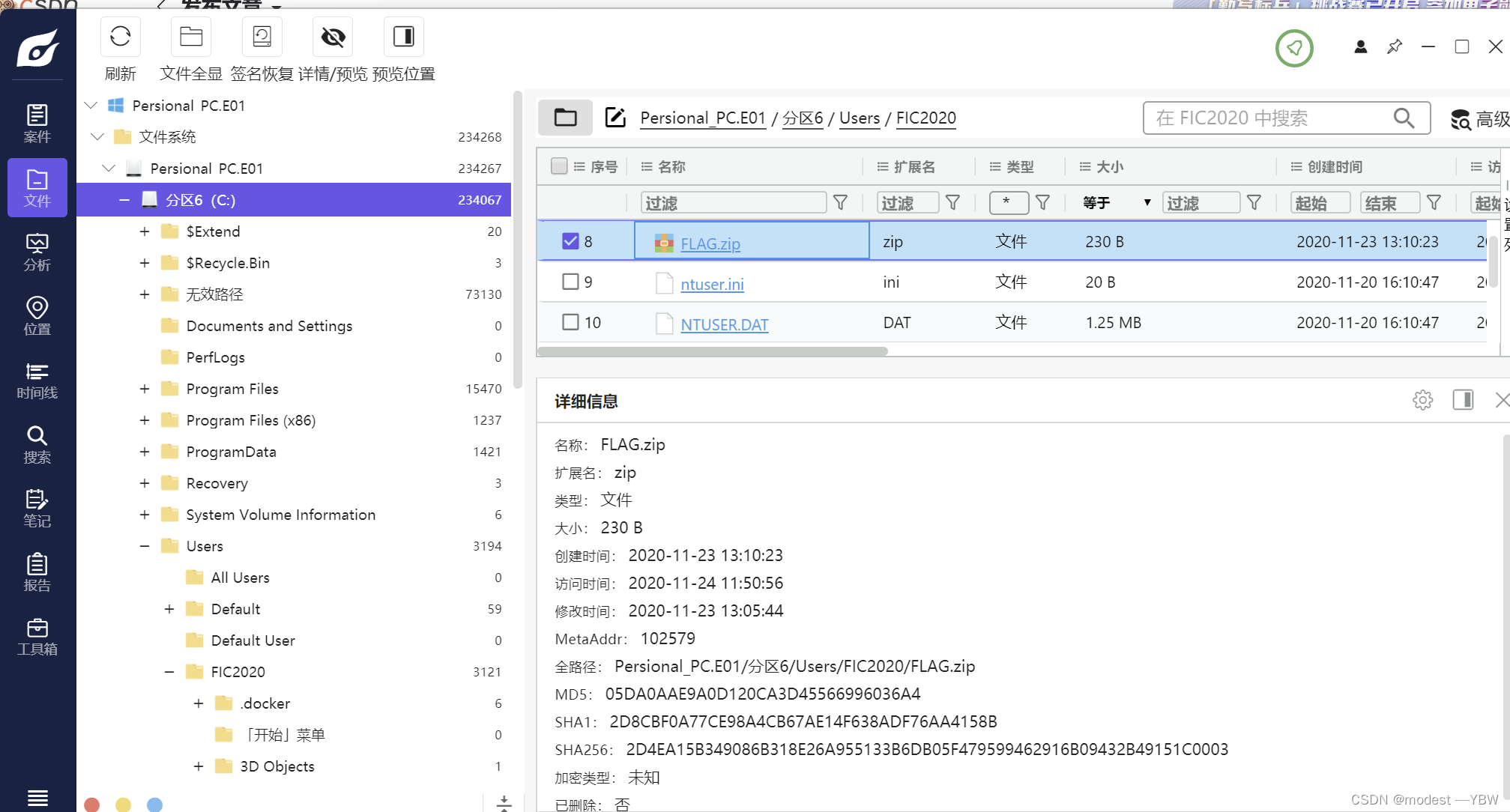The width and height of the screenshot is (1510, 812).
Task: Click the detail panel settings gear
Action: pos(1422,400)
